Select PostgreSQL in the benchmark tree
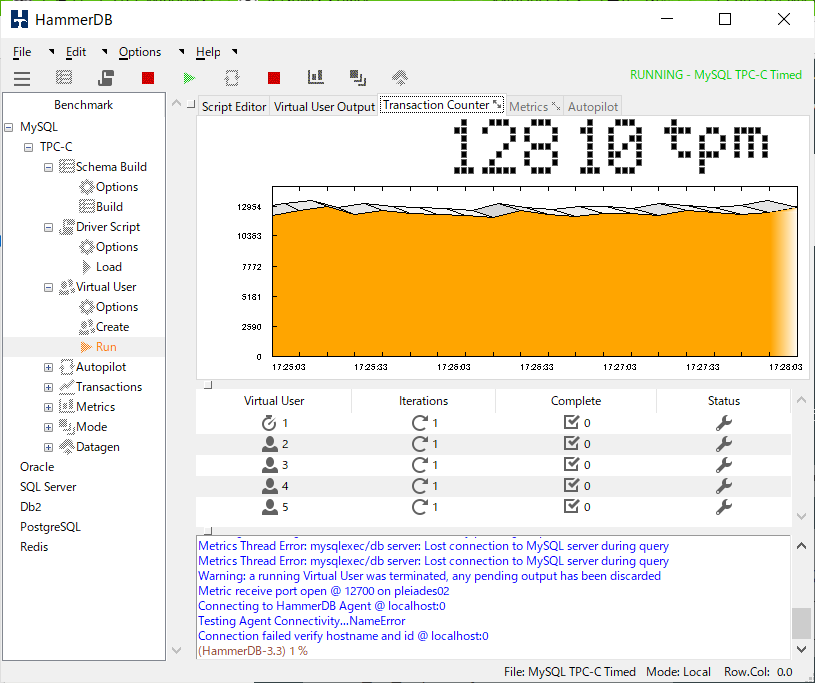 pyautogui.click(x=50, y=527)
